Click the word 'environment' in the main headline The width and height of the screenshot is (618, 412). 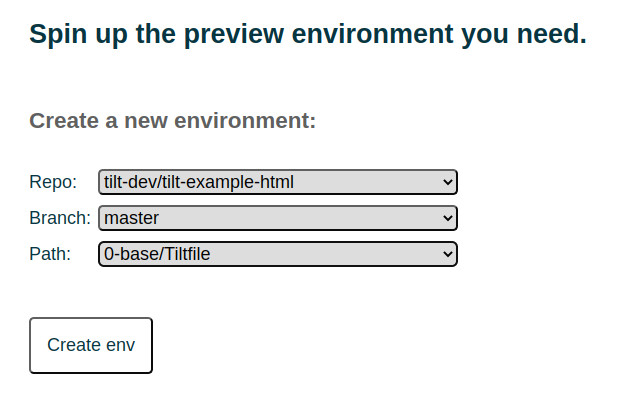[372, 34]
